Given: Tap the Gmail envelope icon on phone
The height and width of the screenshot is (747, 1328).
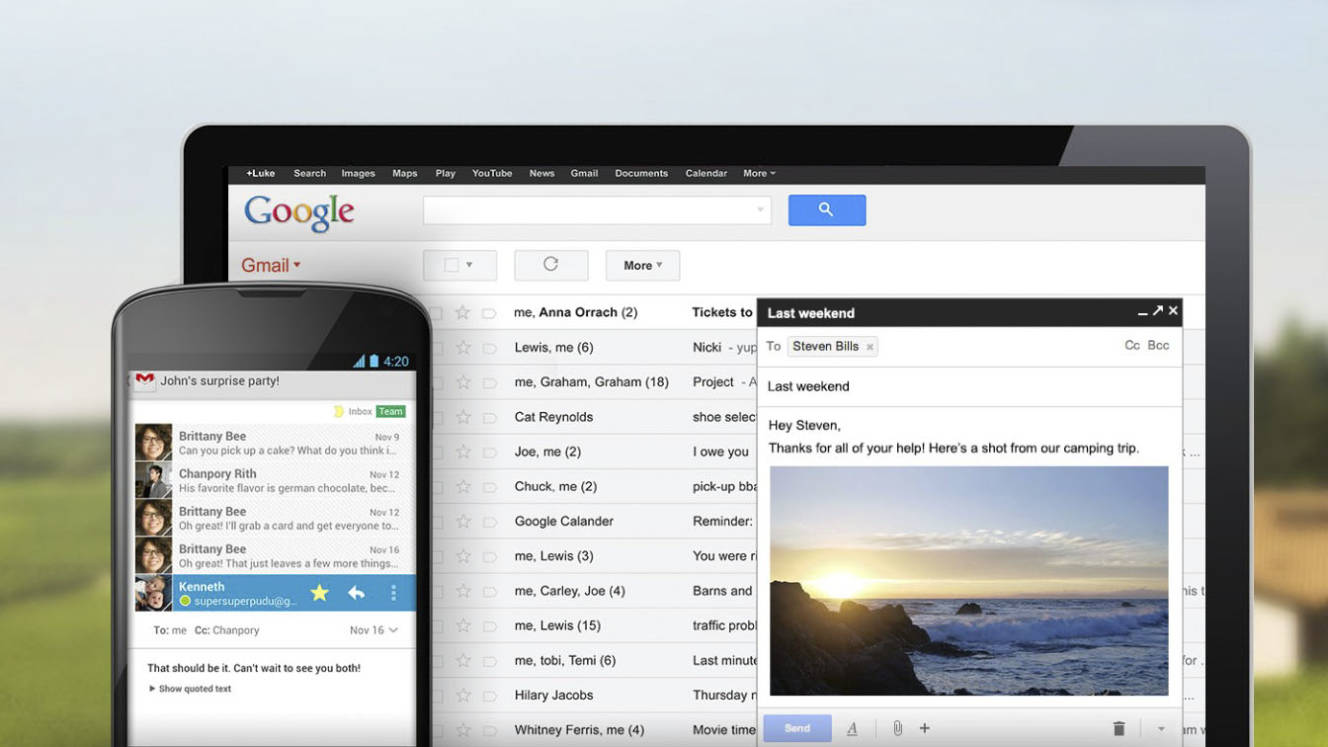Looking at the screenshot, I should 145,381.
